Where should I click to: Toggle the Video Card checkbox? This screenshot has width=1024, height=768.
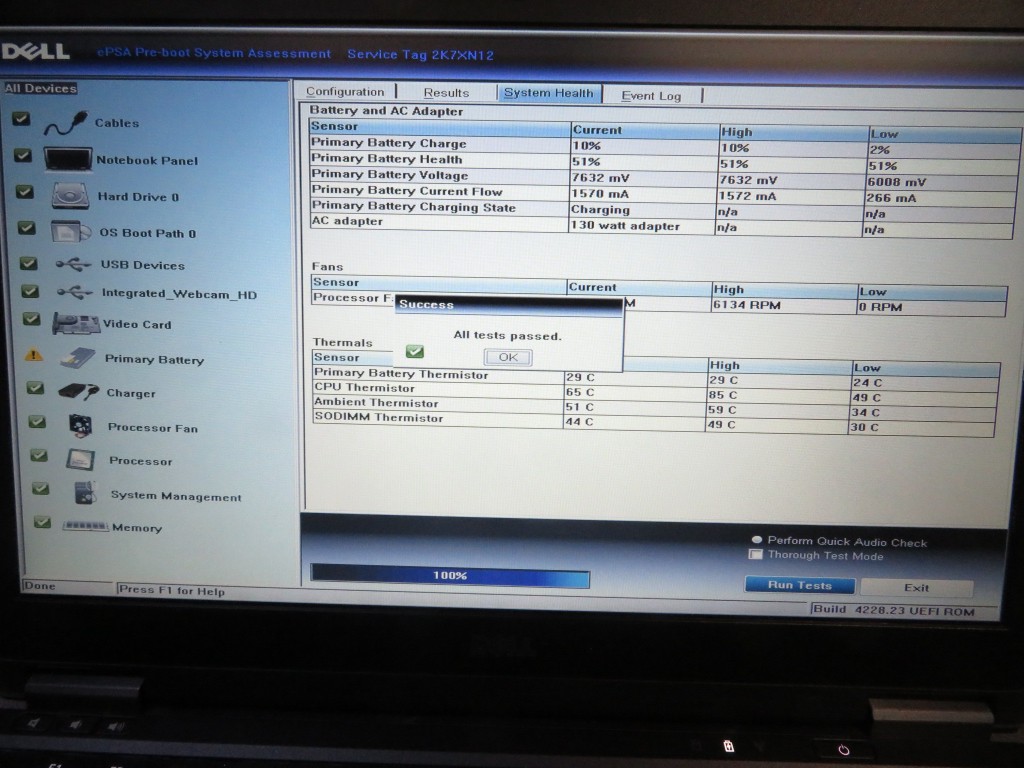click(x=31, y=319)
